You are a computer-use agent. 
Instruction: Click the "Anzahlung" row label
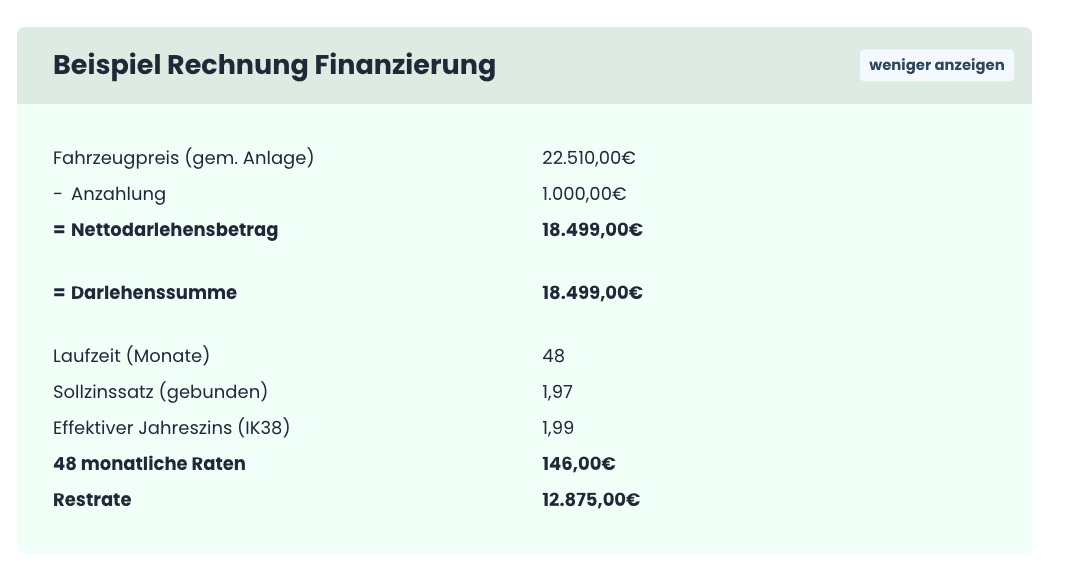118,194
